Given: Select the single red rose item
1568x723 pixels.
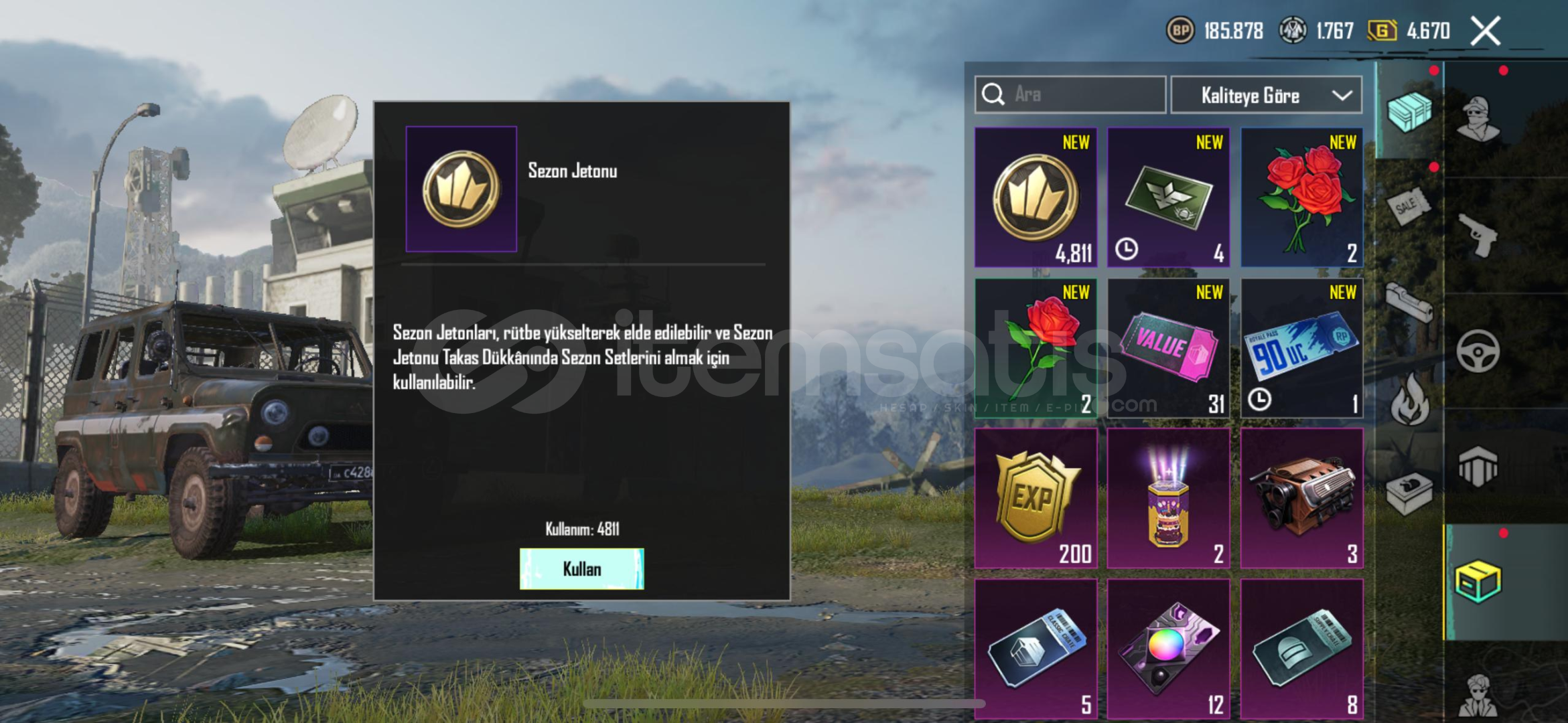Looking at the screenshot, I should (1036, 348).
